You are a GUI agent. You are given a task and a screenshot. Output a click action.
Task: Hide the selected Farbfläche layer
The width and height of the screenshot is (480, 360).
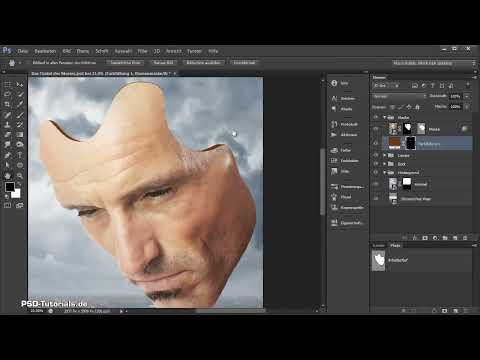click(x=376, y=143)
